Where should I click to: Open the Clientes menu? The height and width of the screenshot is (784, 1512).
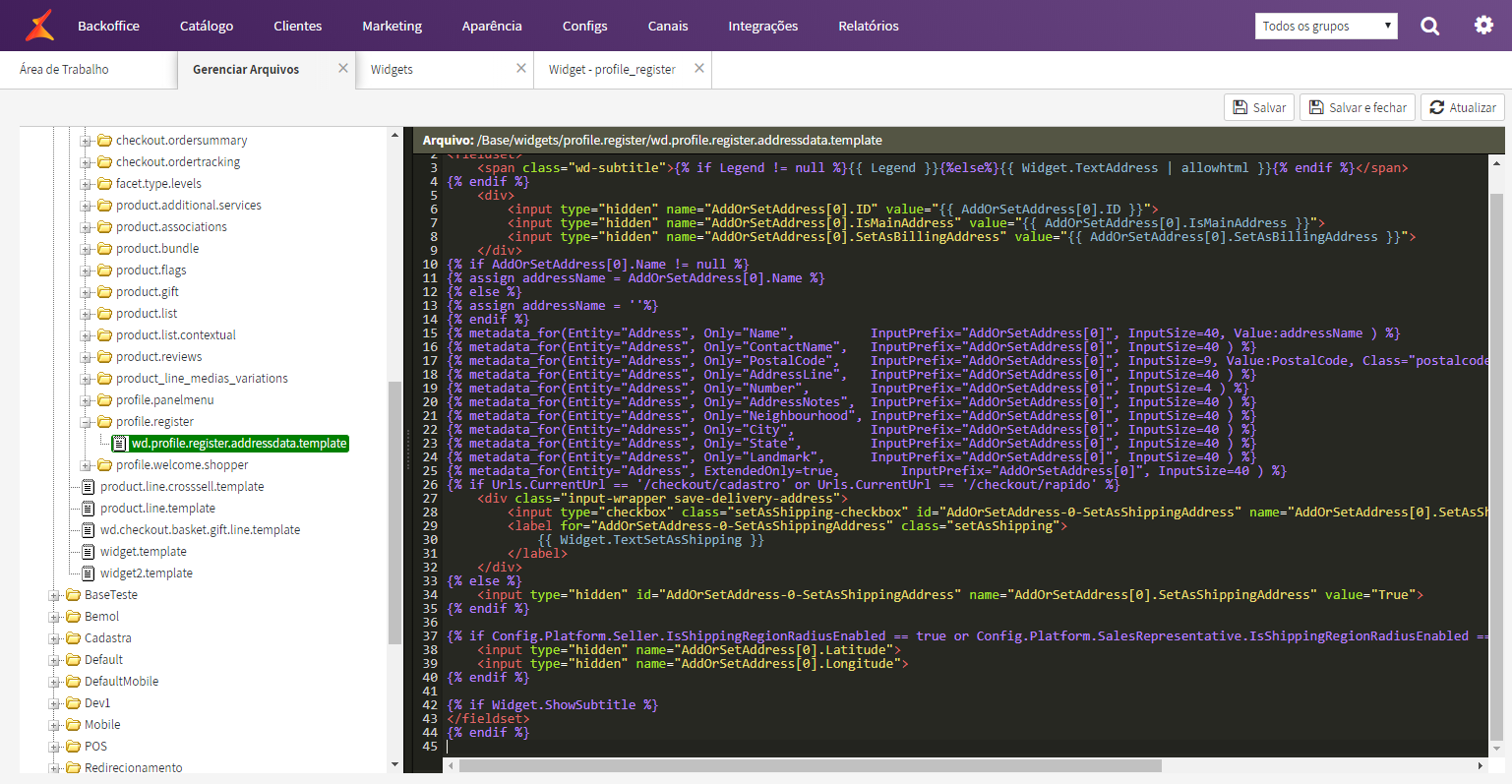pyautogui.click(x=298, y=26)
